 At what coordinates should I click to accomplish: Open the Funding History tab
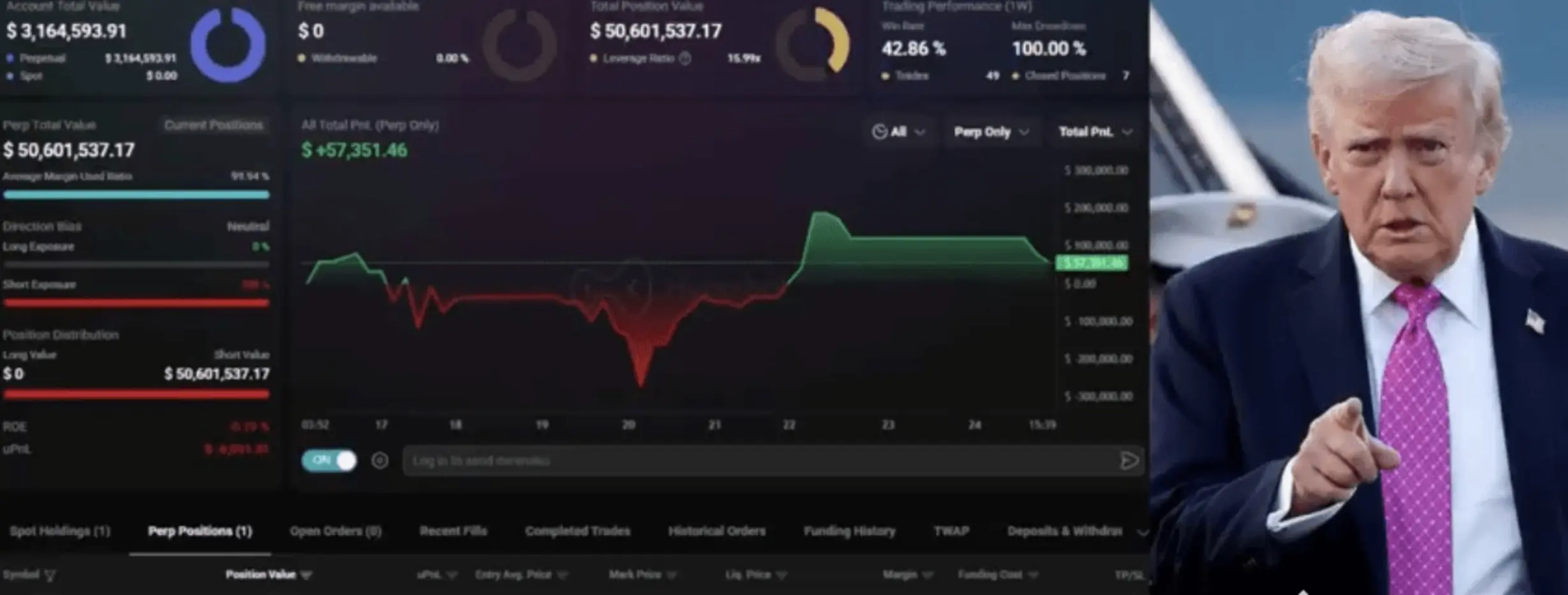(x=850, y=531)
